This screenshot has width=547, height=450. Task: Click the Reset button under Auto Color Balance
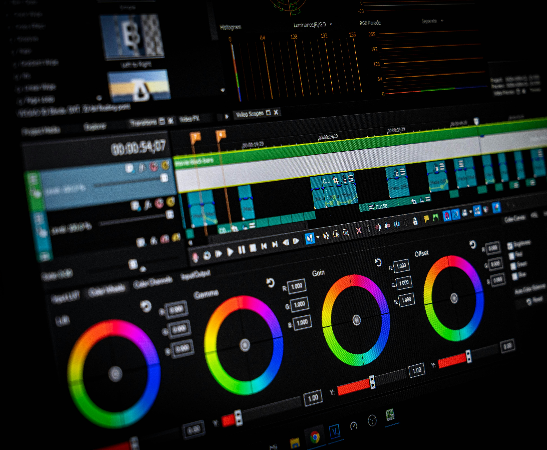[x=535, y=300]
